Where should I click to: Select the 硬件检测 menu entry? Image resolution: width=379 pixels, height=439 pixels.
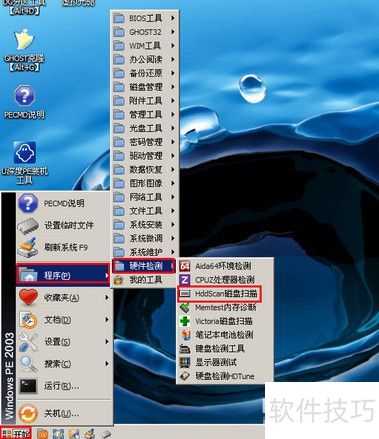tap(144, 266)
